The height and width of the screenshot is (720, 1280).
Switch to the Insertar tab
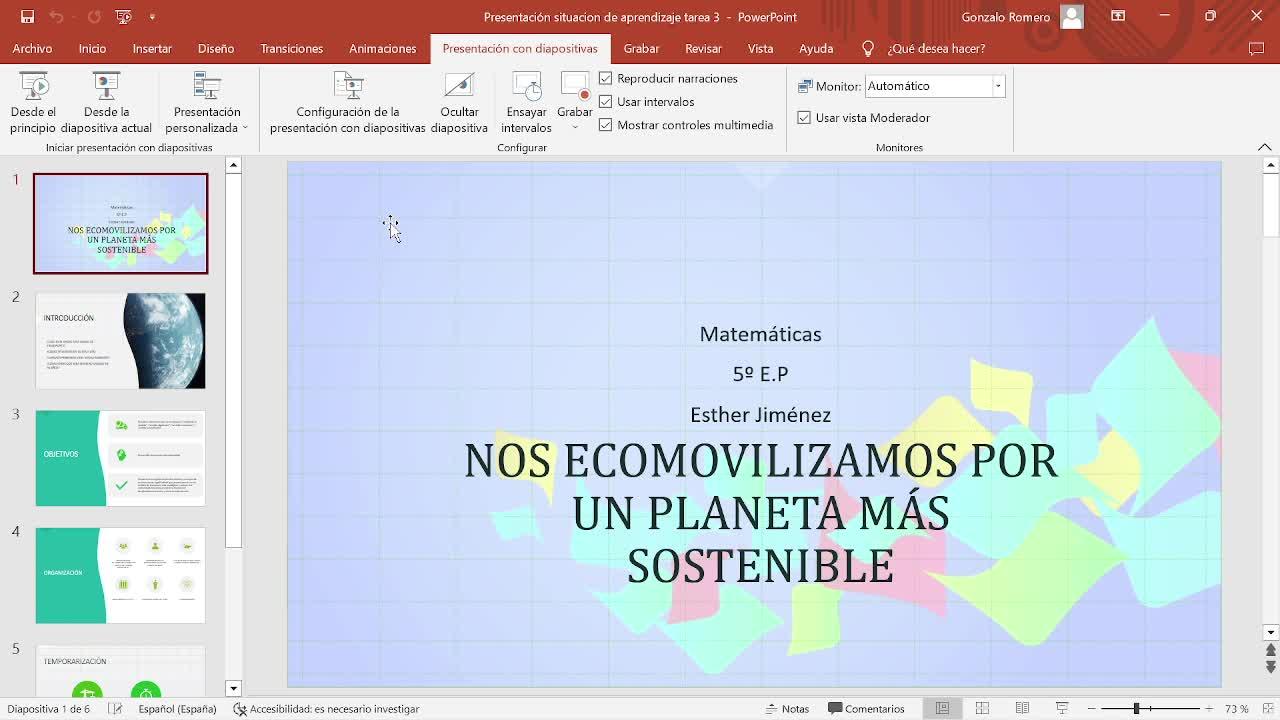[x=152, y=48]
